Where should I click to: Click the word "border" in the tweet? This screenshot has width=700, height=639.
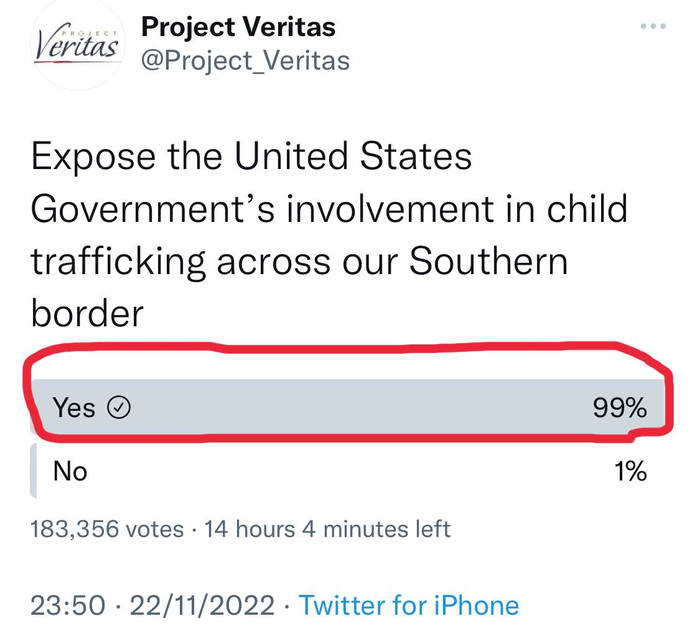[88, 313]
